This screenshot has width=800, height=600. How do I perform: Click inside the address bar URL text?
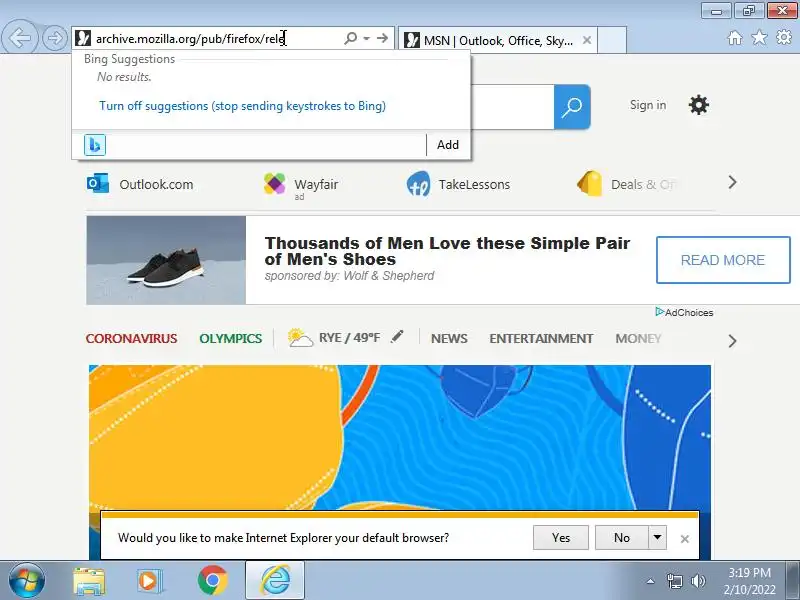pos(190,39)
